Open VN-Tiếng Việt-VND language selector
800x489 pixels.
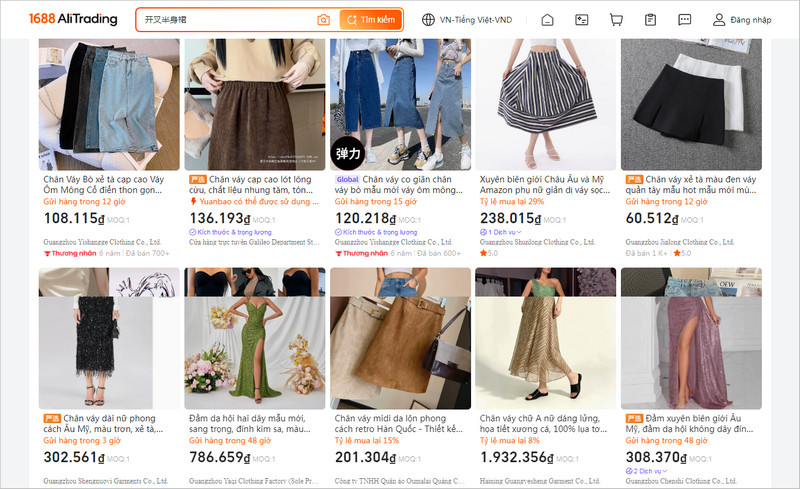tap(467, 20)
